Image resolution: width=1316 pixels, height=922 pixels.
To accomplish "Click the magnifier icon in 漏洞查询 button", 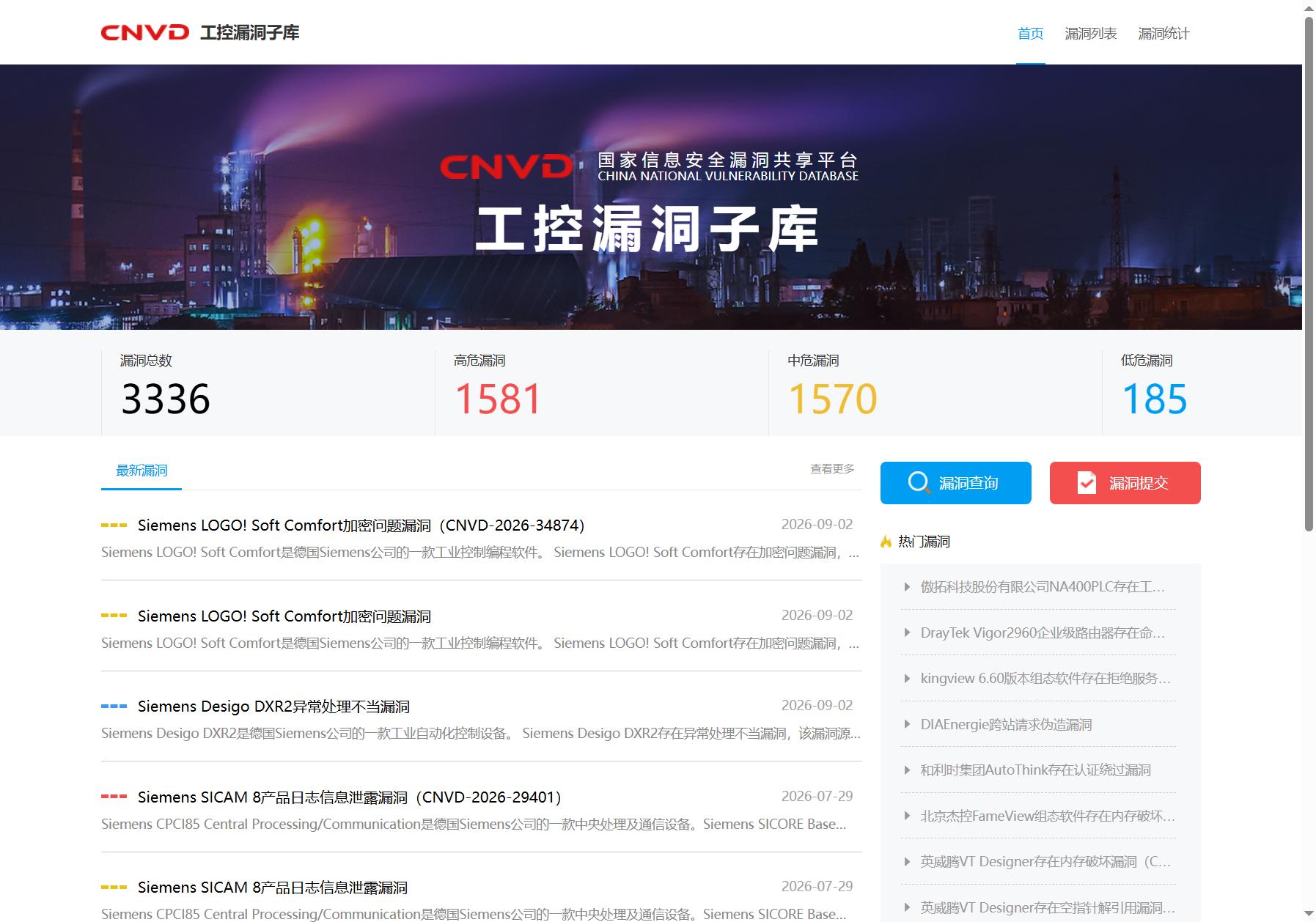I will pyautogui.click(x=919, y=483).
